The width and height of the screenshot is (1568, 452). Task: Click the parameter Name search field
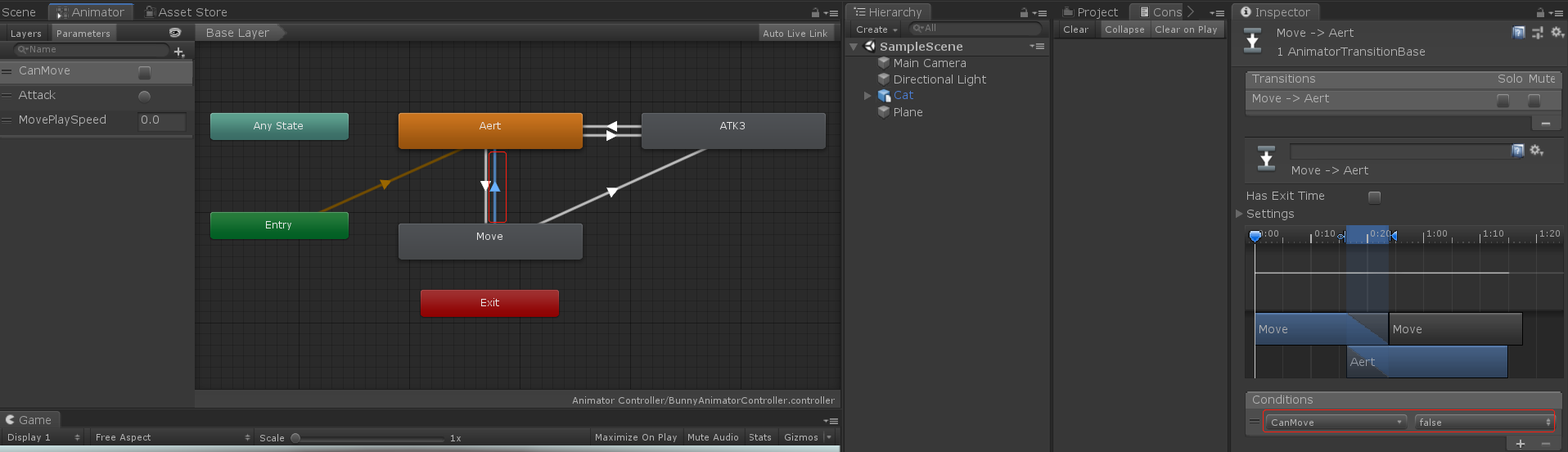tap(91, 50)
